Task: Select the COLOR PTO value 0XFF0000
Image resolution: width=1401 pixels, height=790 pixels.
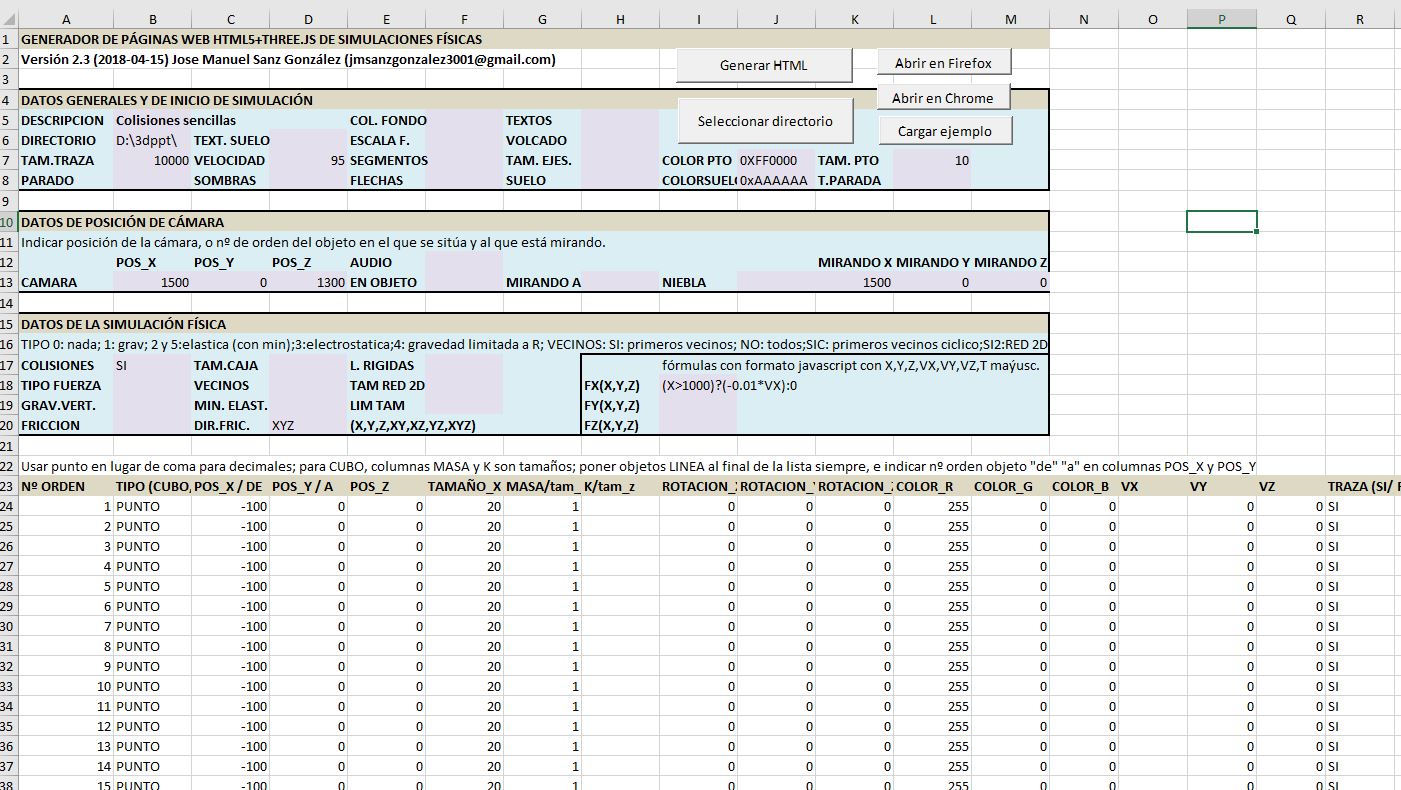Action: click(x=775, y=161)
